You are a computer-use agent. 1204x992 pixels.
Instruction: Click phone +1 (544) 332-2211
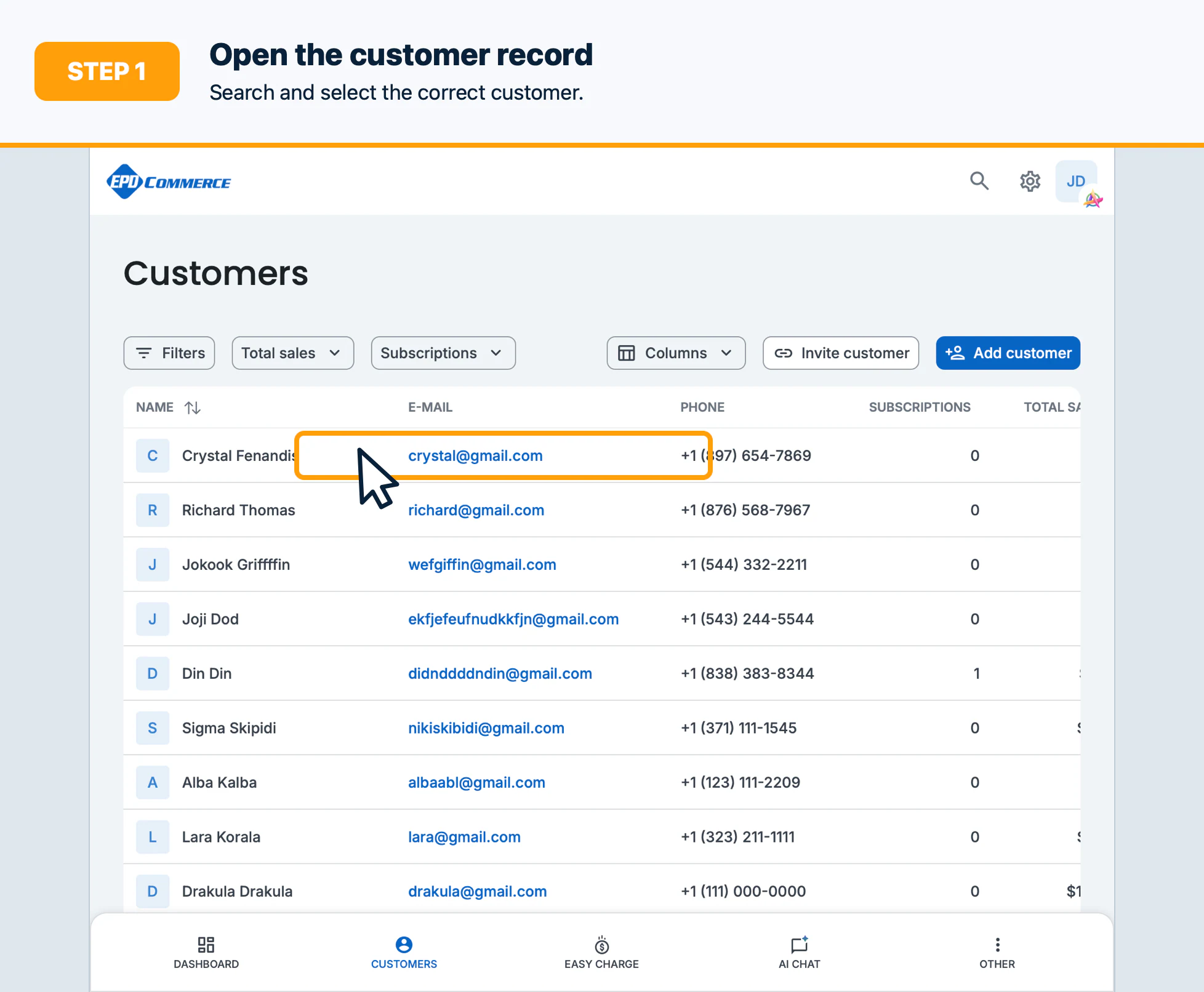coord(744,564)
